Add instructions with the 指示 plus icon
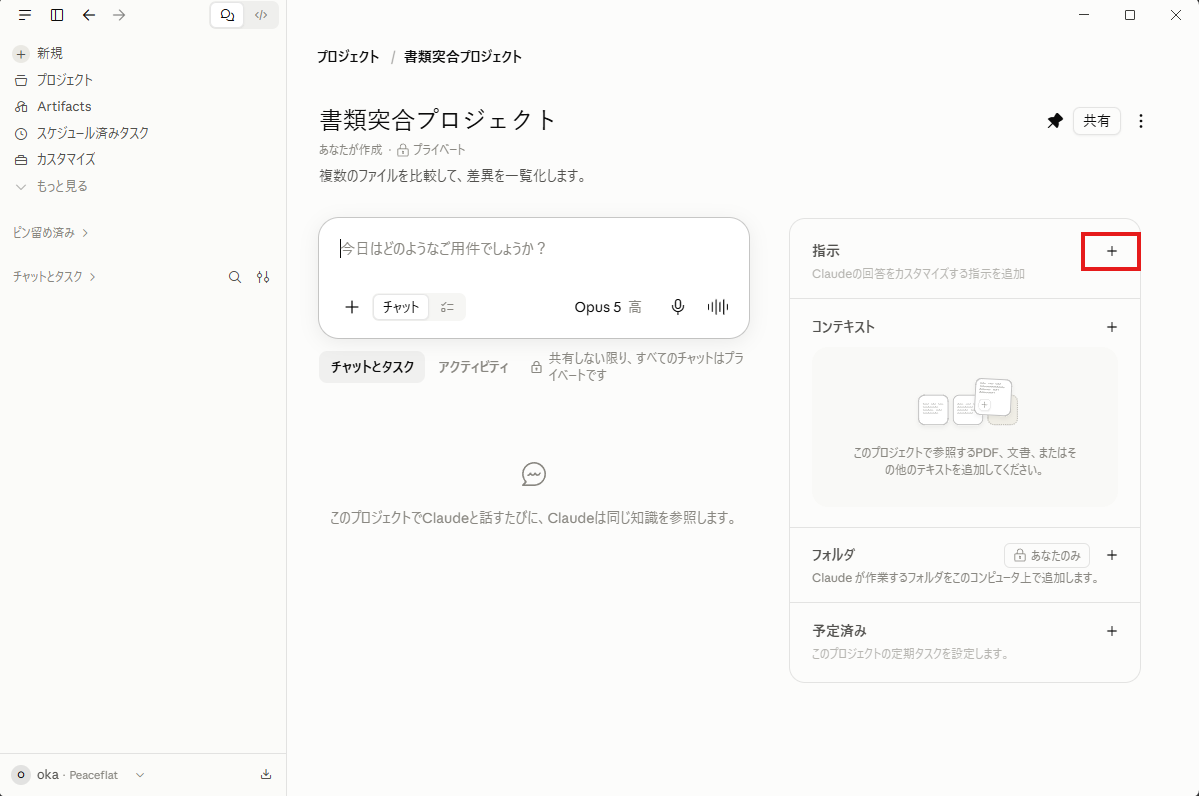This screenshot has width=1199, height=796. click(x=1112, y=252)
